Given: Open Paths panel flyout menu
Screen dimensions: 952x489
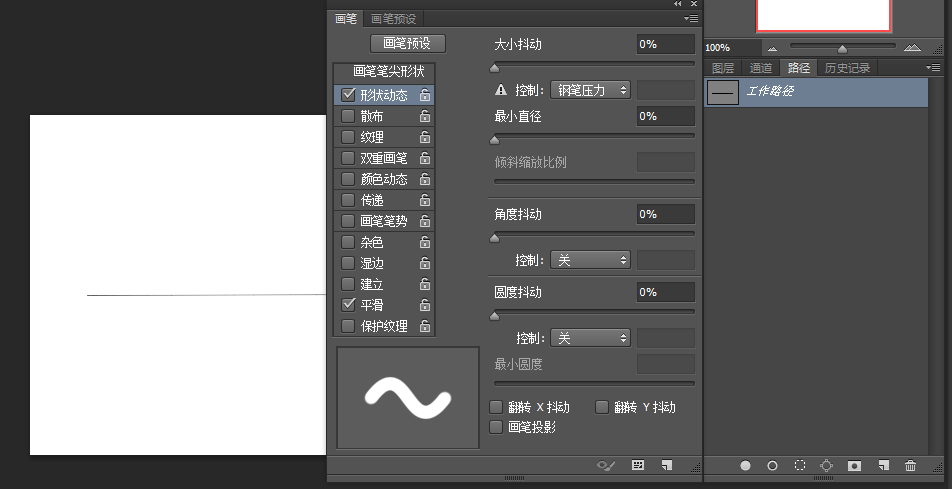Looking at the screenshot, I should pyautogui.click(x=933, y=67).
